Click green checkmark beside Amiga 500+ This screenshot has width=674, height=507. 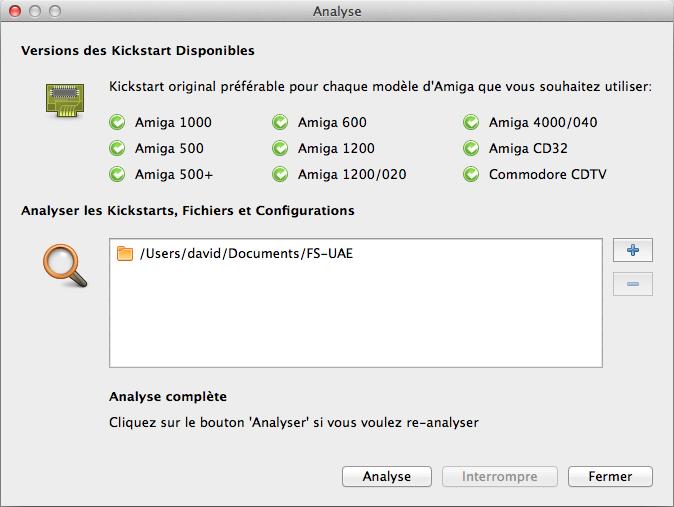coord(117,174)
